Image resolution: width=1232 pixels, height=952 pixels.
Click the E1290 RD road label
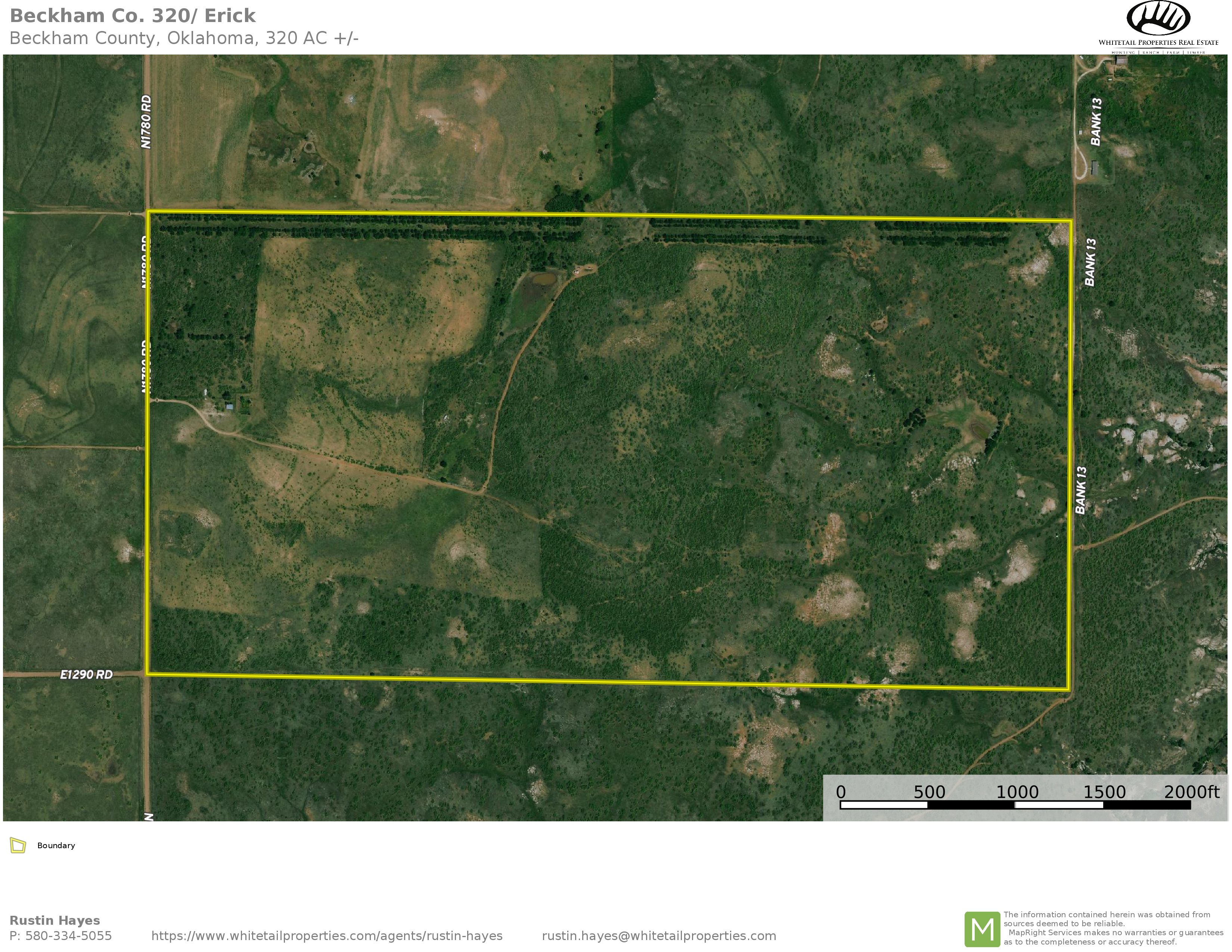[x=86, y=675]
